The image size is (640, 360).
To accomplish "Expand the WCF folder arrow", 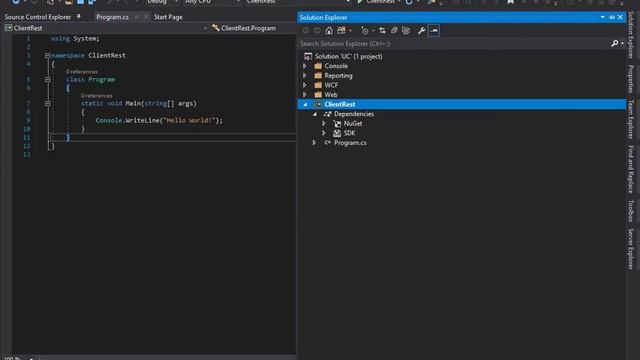I will [x=305, y=85].
